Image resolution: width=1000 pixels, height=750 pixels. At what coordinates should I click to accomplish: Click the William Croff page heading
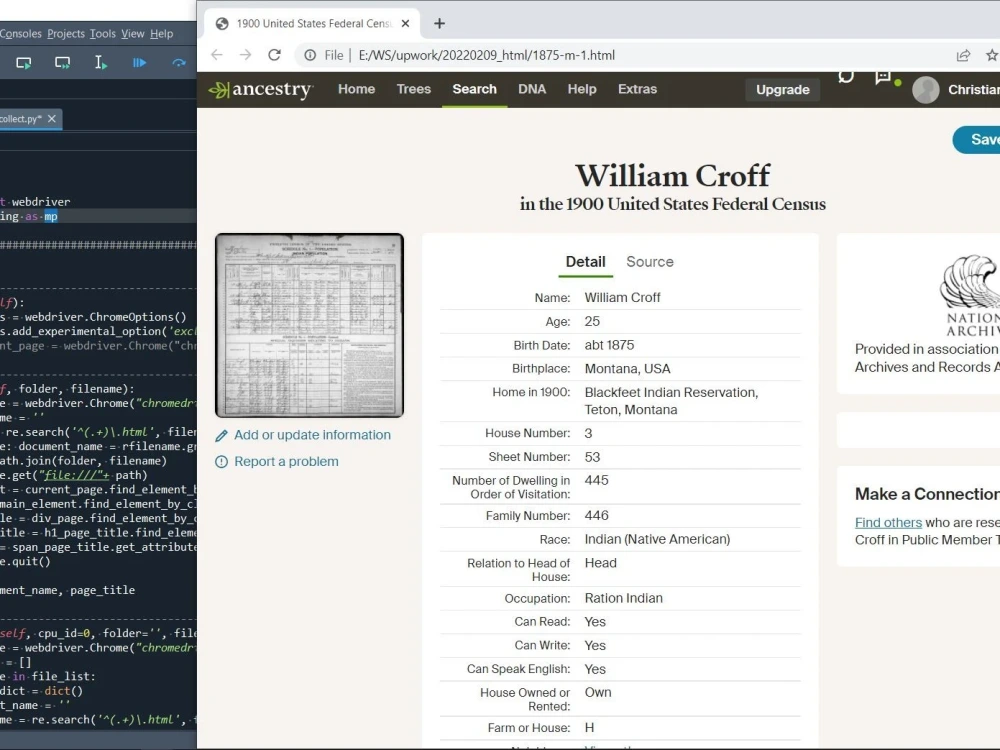pos(673,175)
